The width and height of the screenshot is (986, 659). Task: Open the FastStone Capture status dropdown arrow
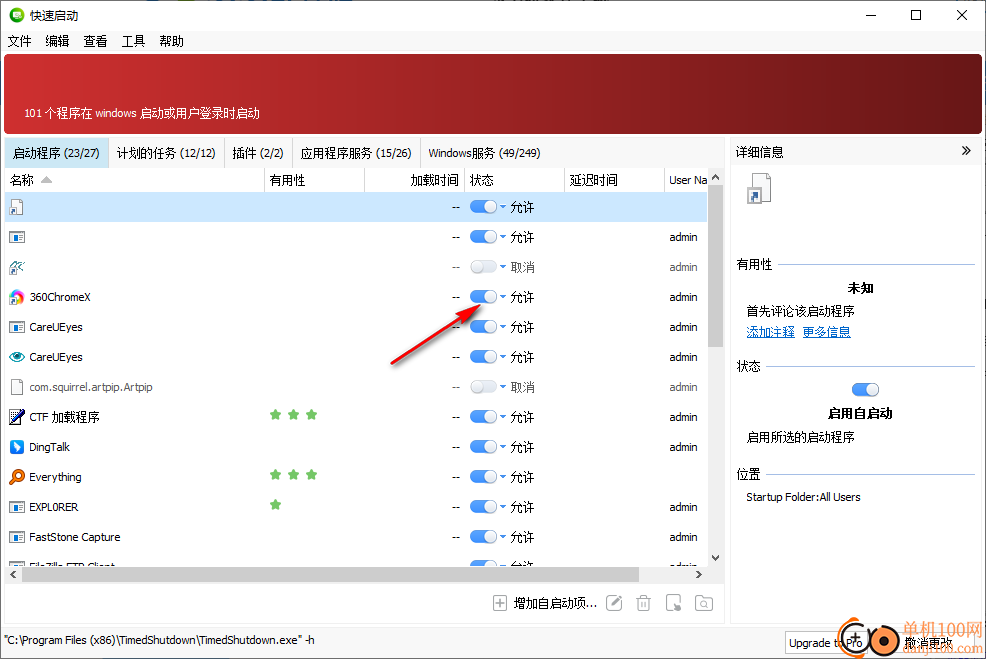503,537
